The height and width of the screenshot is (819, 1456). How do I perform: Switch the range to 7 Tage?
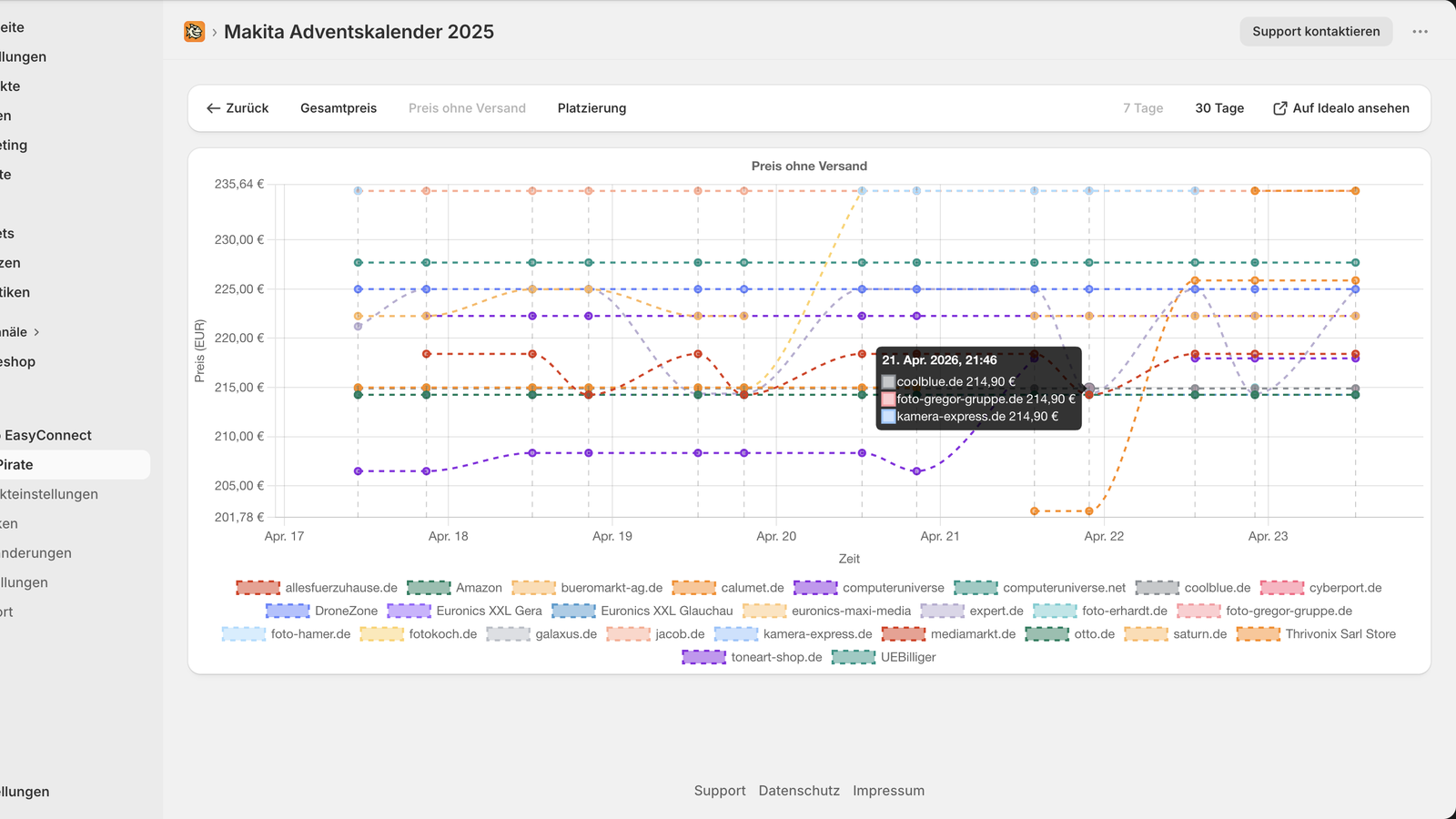point(1143,108)
